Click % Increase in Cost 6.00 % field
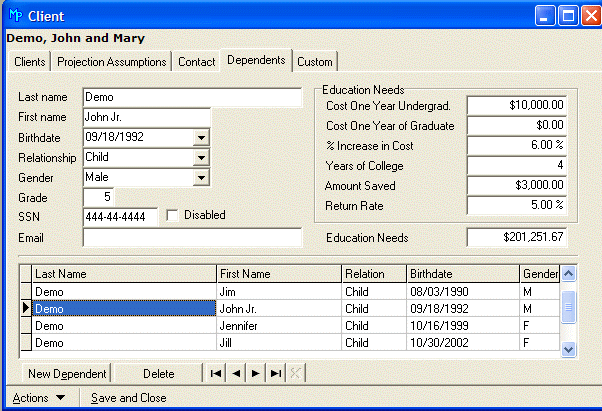This screenshot has height=411, width=602. (x=517, y=145)
